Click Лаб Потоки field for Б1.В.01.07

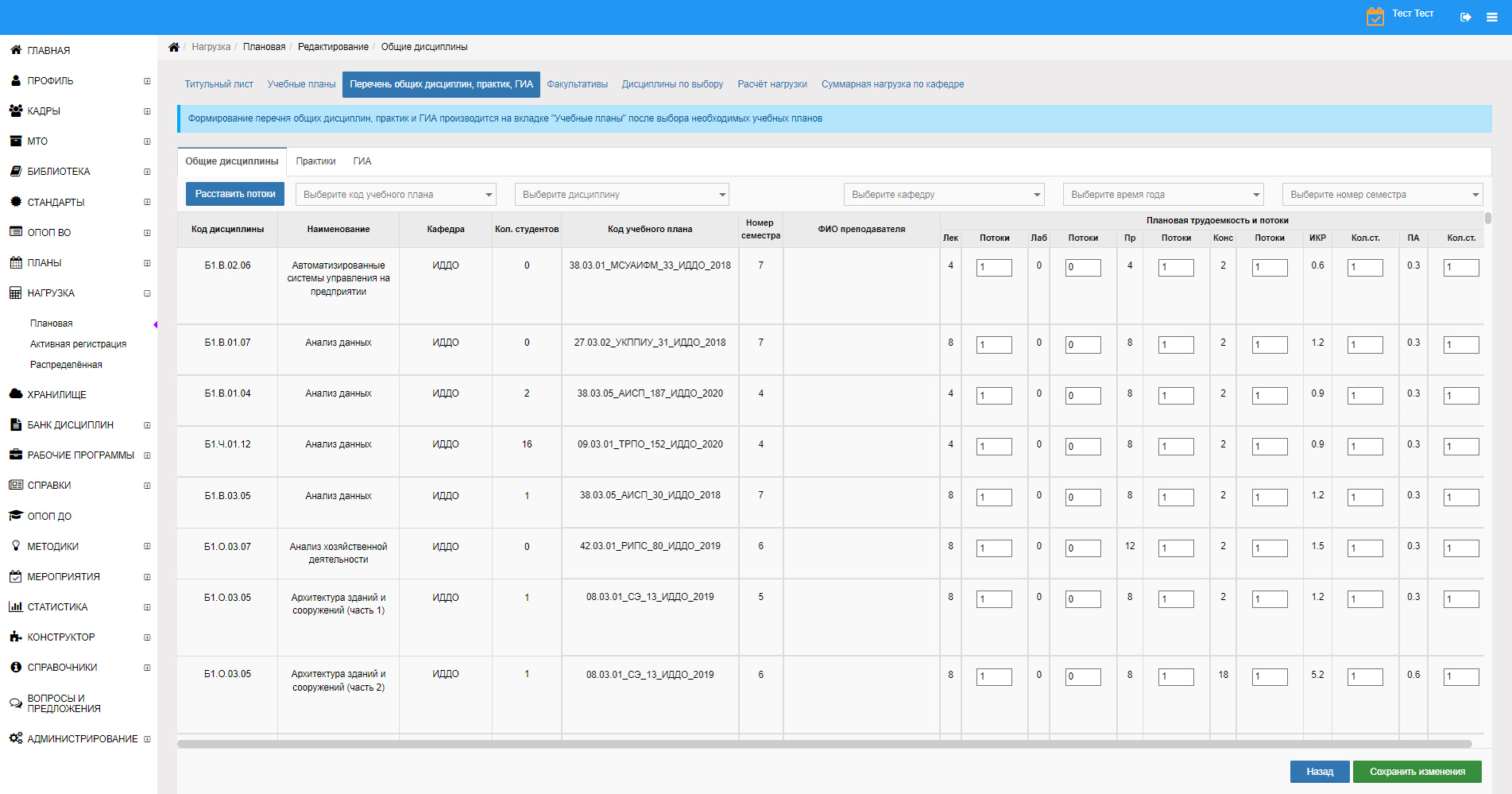click(1083, 345)
